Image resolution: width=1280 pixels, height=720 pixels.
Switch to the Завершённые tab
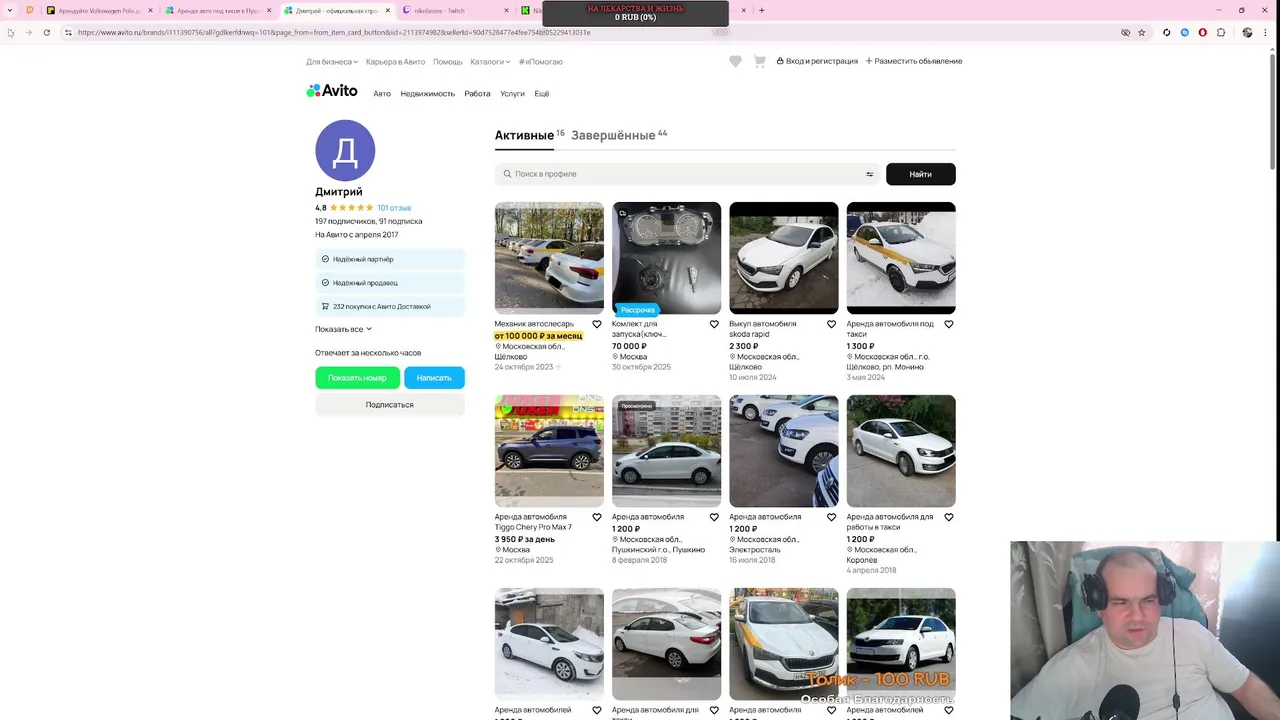(x=613, y=135)
